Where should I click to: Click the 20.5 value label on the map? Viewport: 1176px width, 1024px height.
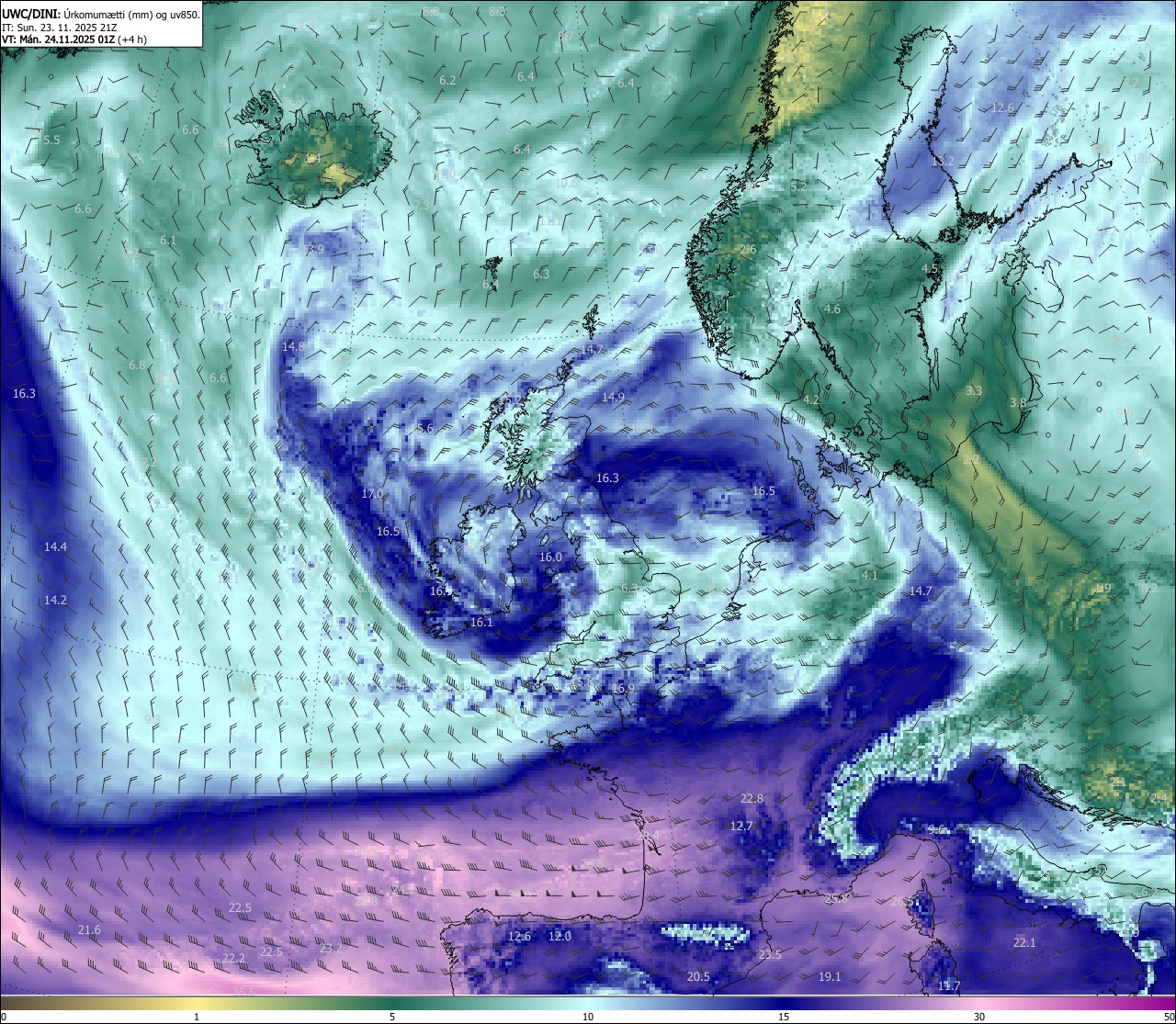(x=698, y=976)
